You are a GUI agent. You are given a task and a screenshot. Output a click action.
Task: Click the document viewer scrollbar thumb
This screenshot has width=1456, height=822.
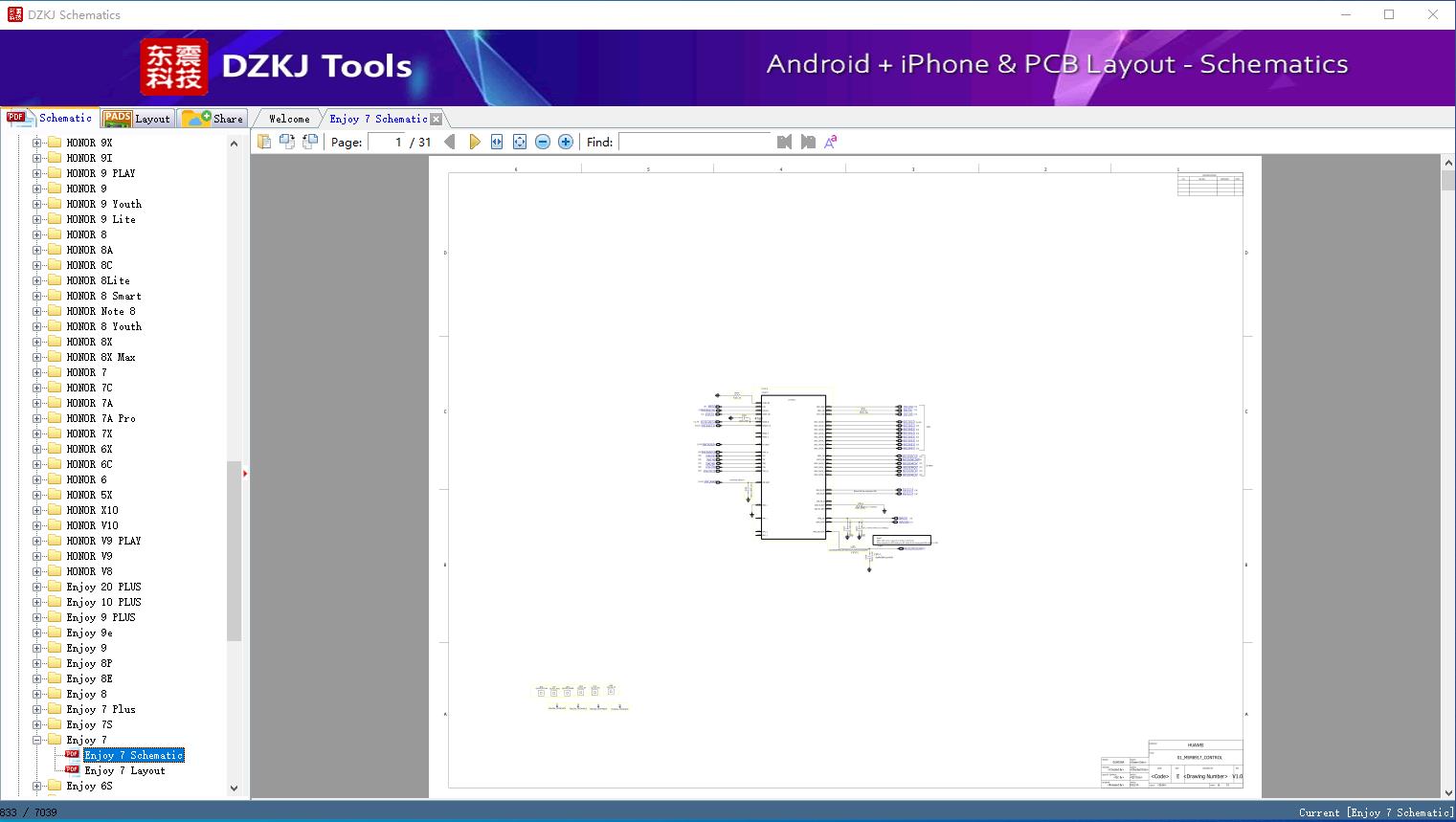click(x=1447, y=181)
